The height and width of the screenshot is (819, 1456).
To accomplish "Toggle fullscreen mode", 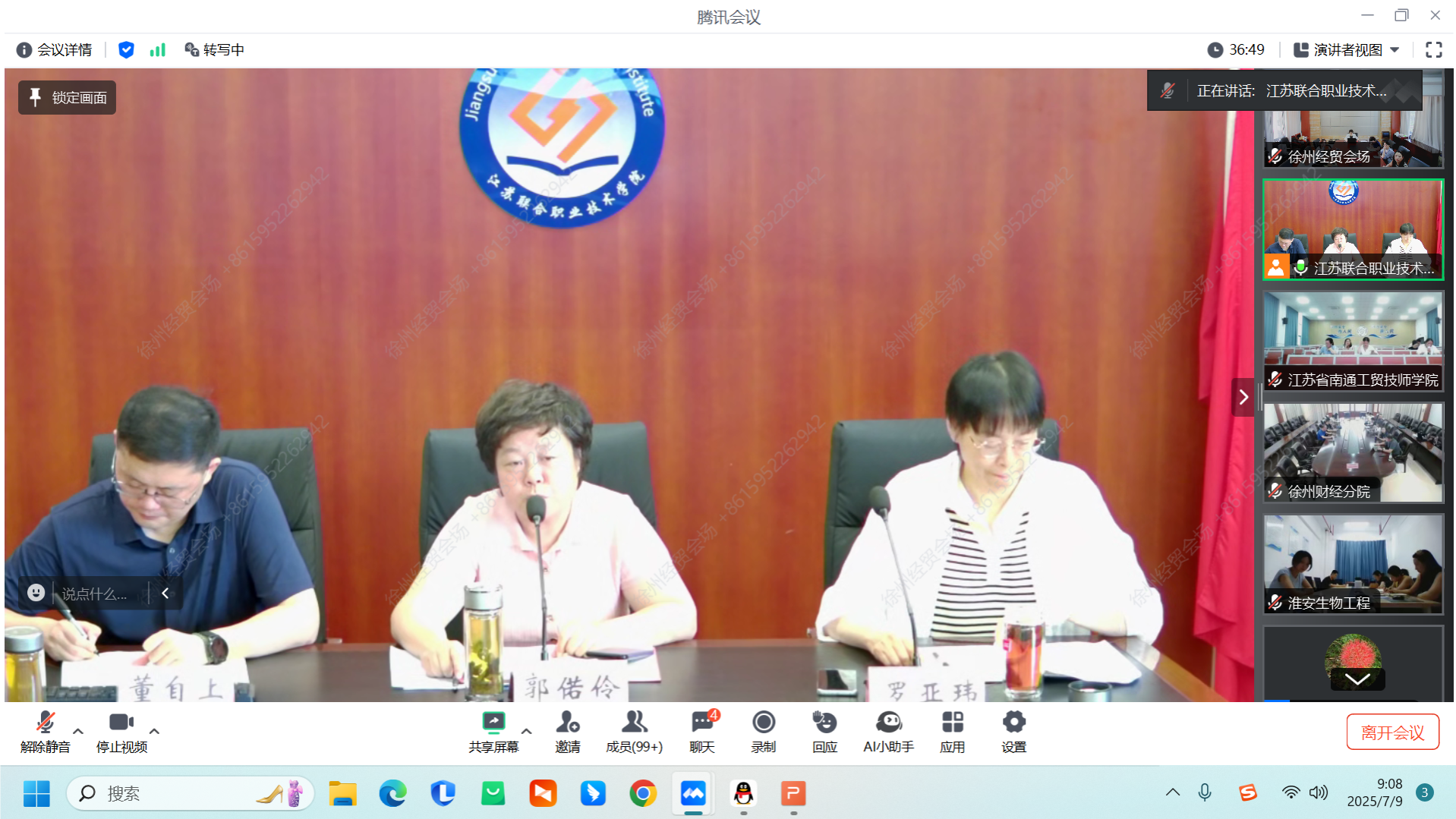I will (1433, 50).
